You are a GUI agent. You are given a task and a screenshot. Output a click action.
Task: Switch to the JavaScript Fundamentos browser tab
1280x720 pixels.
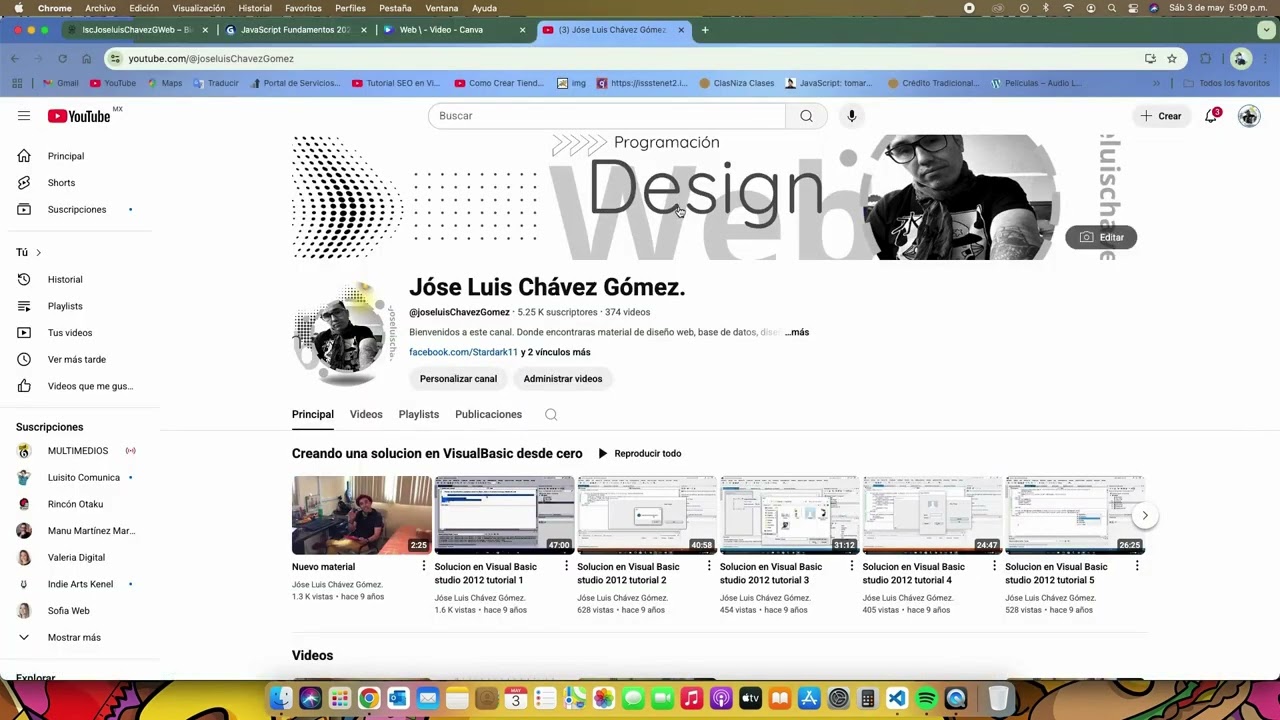pyautogui.click(x=297, y=30)
